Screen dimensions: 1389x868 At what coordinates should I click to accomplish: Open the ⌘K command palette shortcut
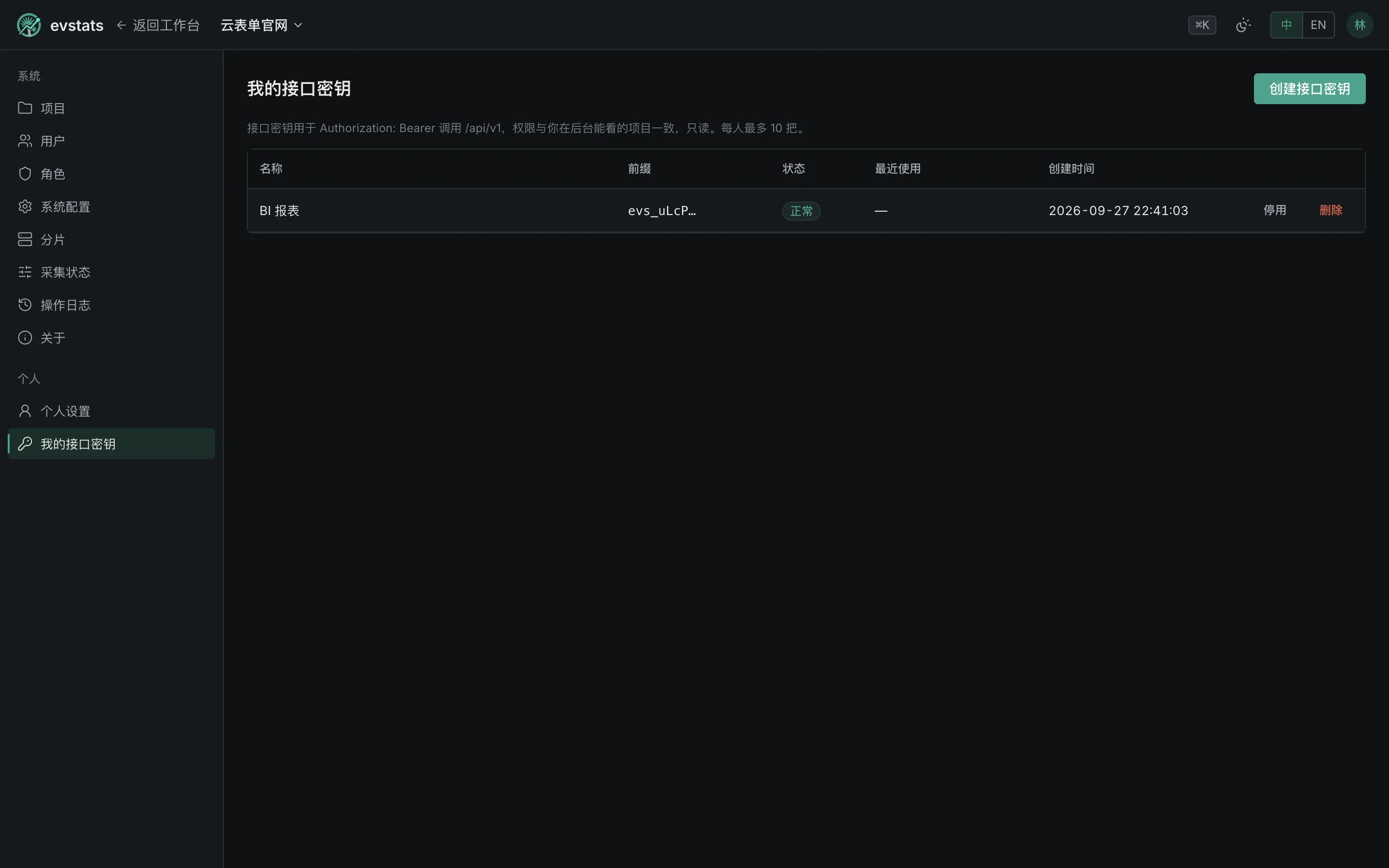pos(1202,25)
